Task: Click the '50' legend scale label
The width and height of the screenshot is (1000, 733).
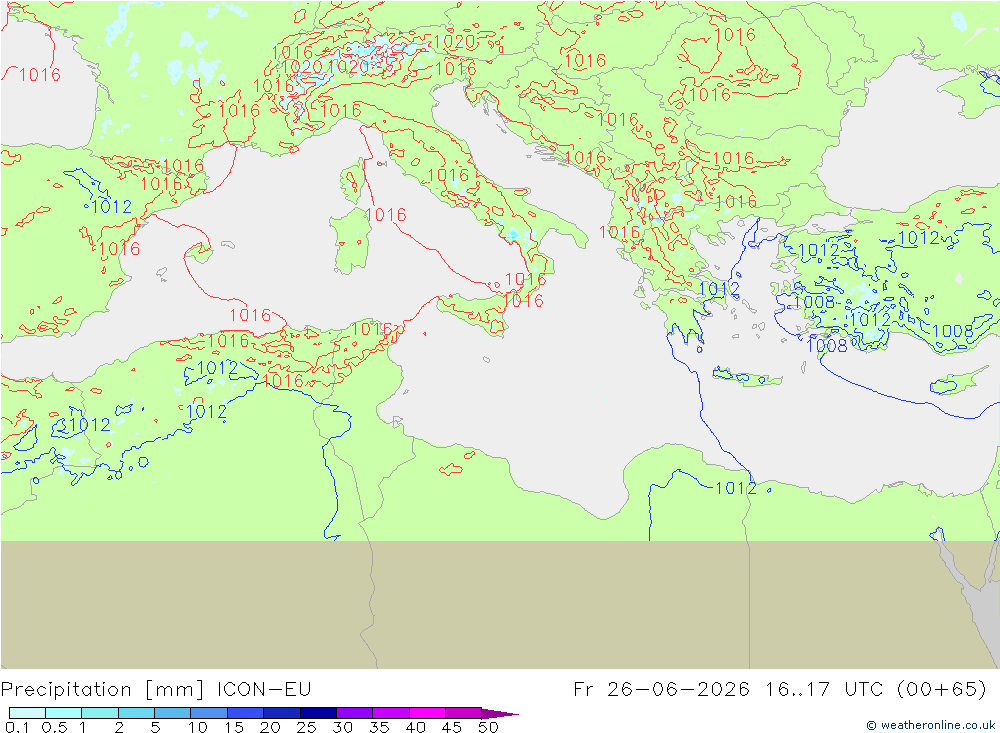Action: [488, 727]
